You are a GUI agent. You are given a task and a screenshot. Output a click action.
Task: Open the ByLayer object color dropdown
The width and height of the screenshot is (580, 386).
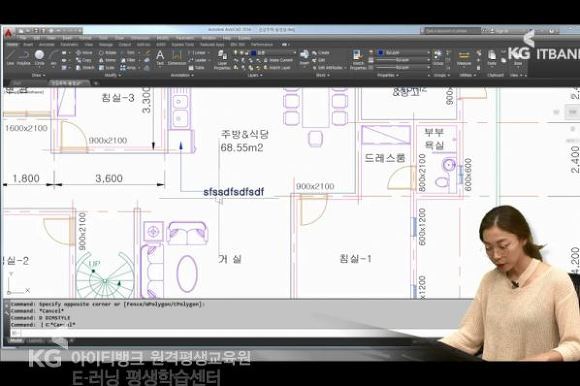click(x=403, y=53)
